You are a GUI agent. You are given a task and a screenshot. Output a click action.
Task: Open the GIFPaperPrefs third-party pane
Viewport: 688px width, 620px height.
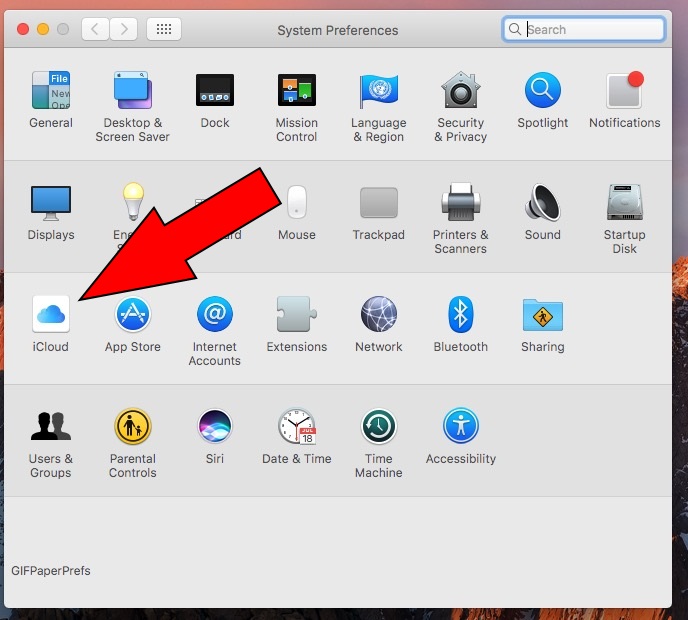[x=51, y=571]
